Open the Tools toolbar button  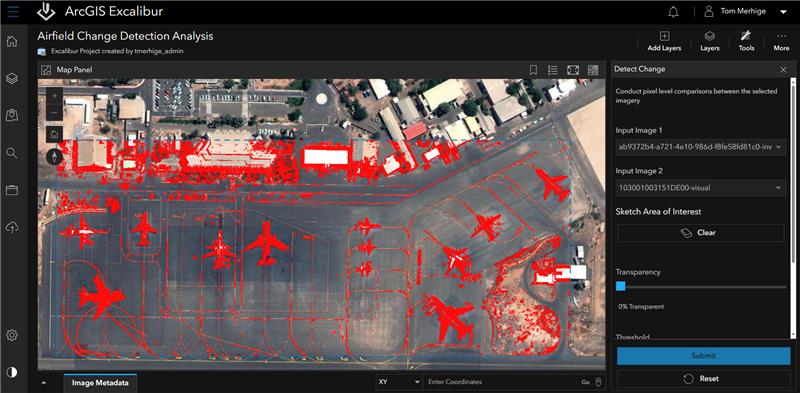[746, 41]
